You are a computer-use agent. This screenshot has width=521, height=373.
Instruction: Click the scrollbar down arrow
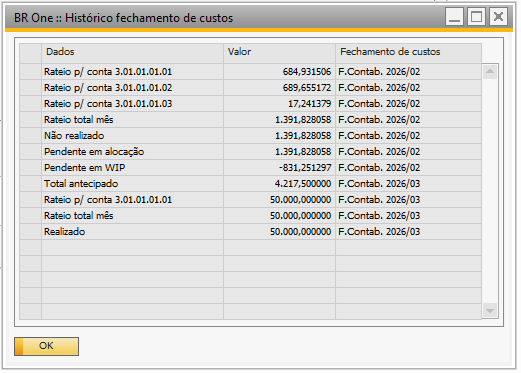(490, 311)
